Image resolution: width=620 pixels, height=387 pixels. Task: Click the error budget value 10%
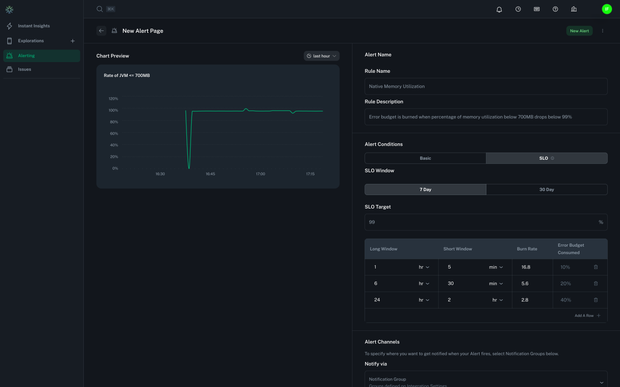coord(565,267)
